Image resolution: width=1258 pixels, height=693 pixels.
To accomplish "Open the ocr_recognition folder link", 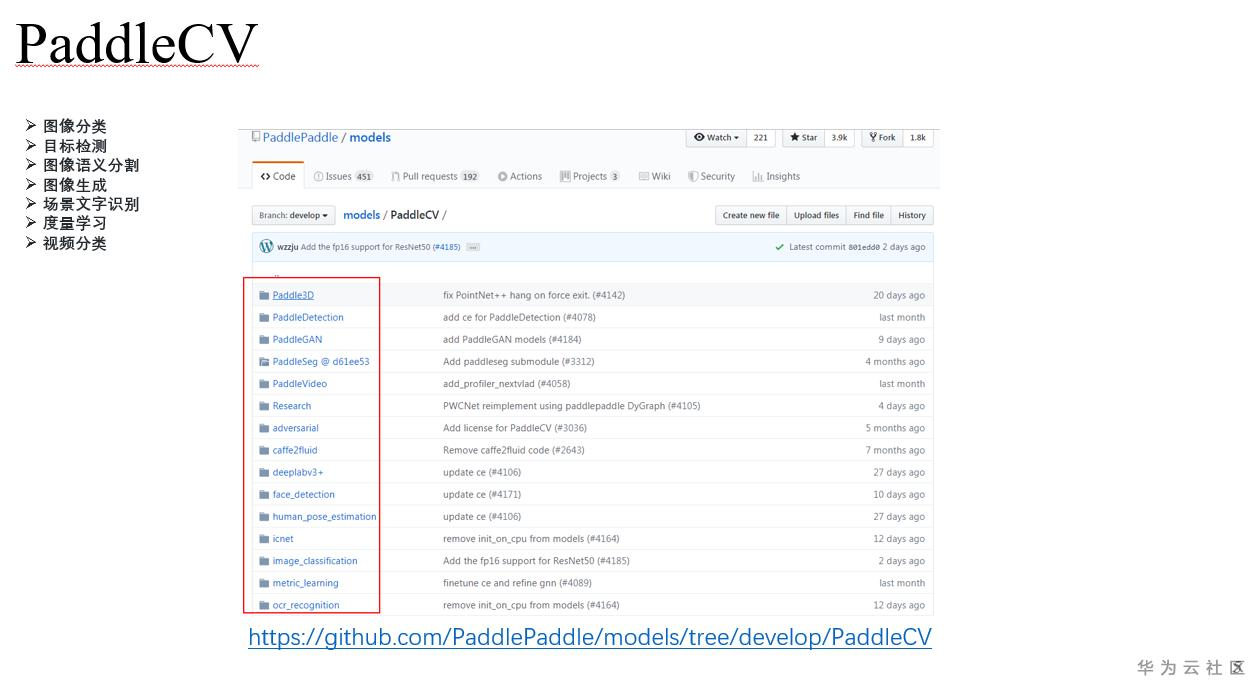I will (x=306, y=605).
